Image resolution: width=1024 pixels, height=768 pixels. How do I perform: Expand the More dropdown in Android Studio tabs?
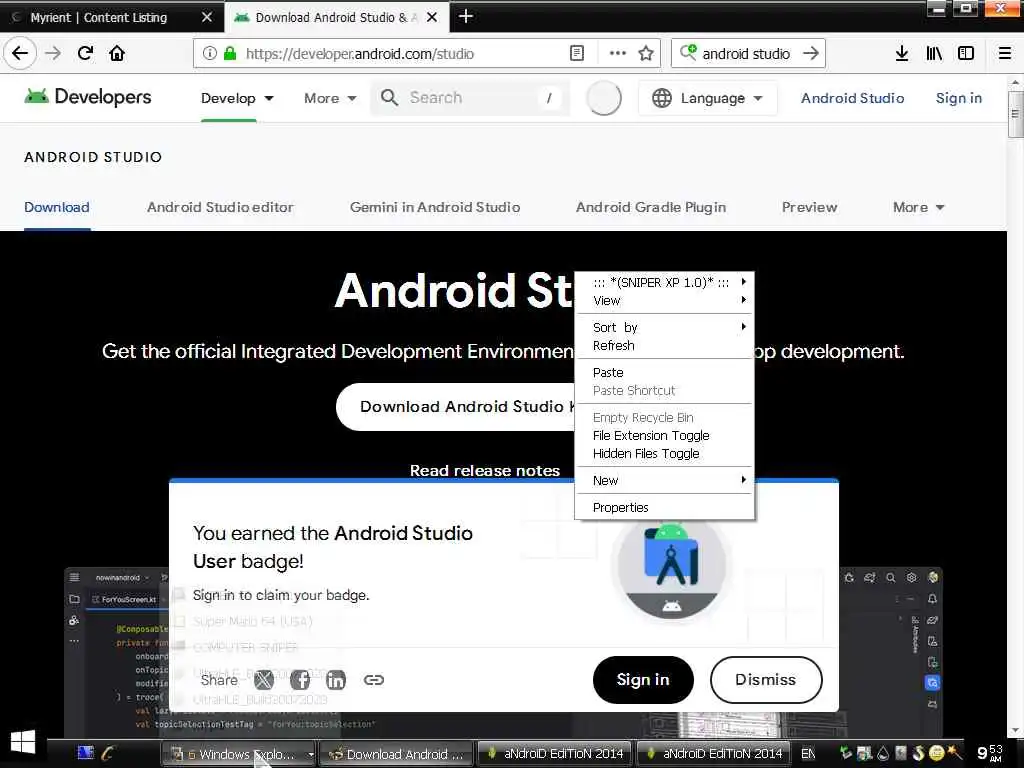pos(918,207)
